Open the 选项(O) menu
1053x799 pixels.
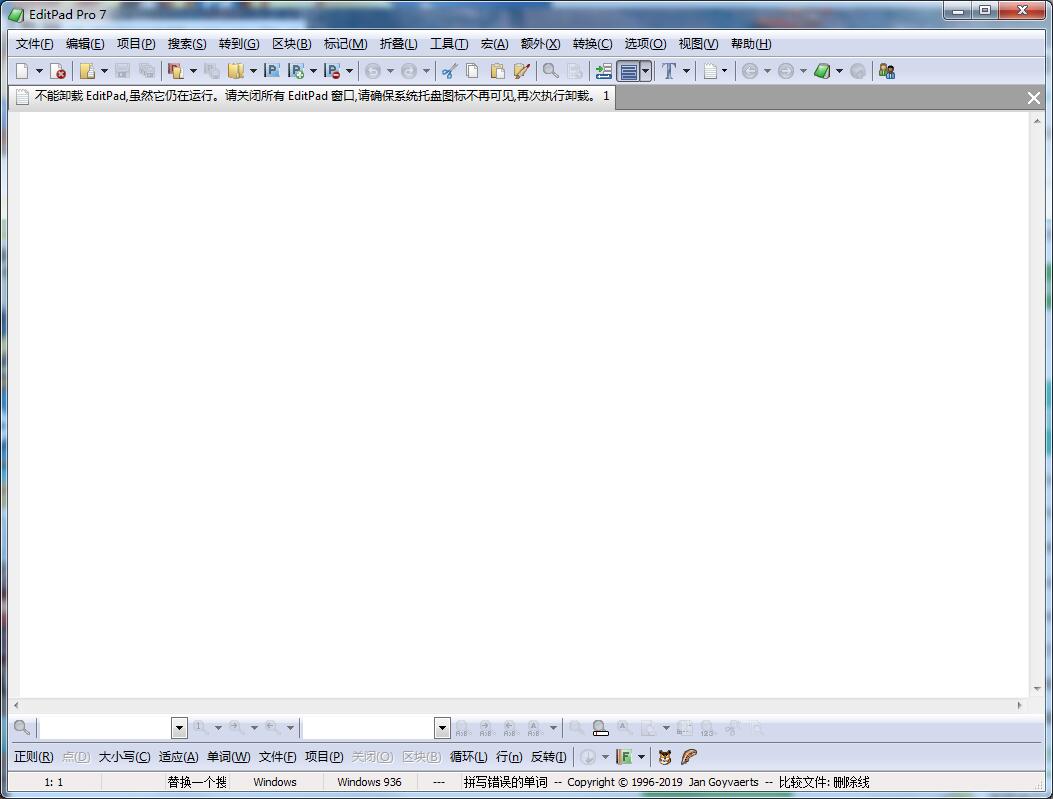coord(644,44)
